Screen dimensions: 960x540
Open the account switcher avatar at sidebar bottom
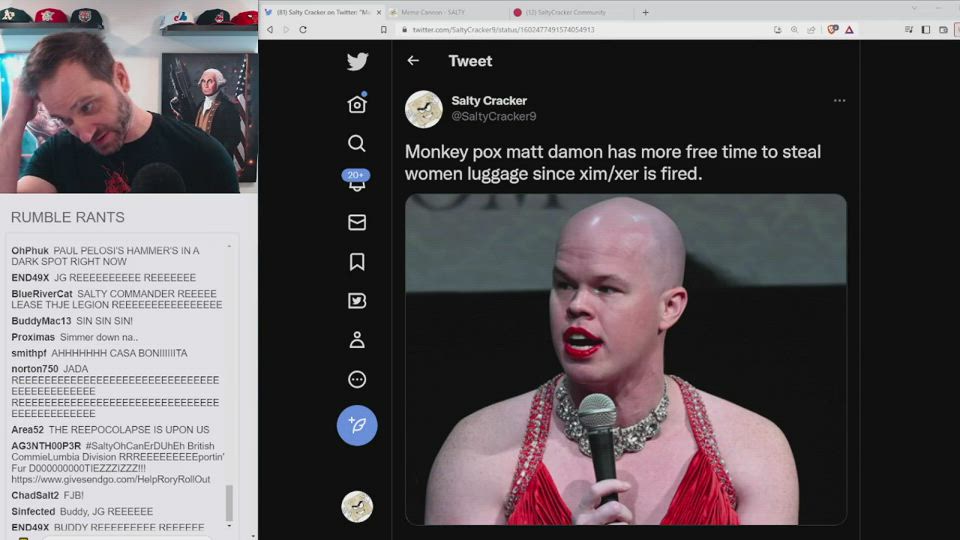[x=357, y=506]
